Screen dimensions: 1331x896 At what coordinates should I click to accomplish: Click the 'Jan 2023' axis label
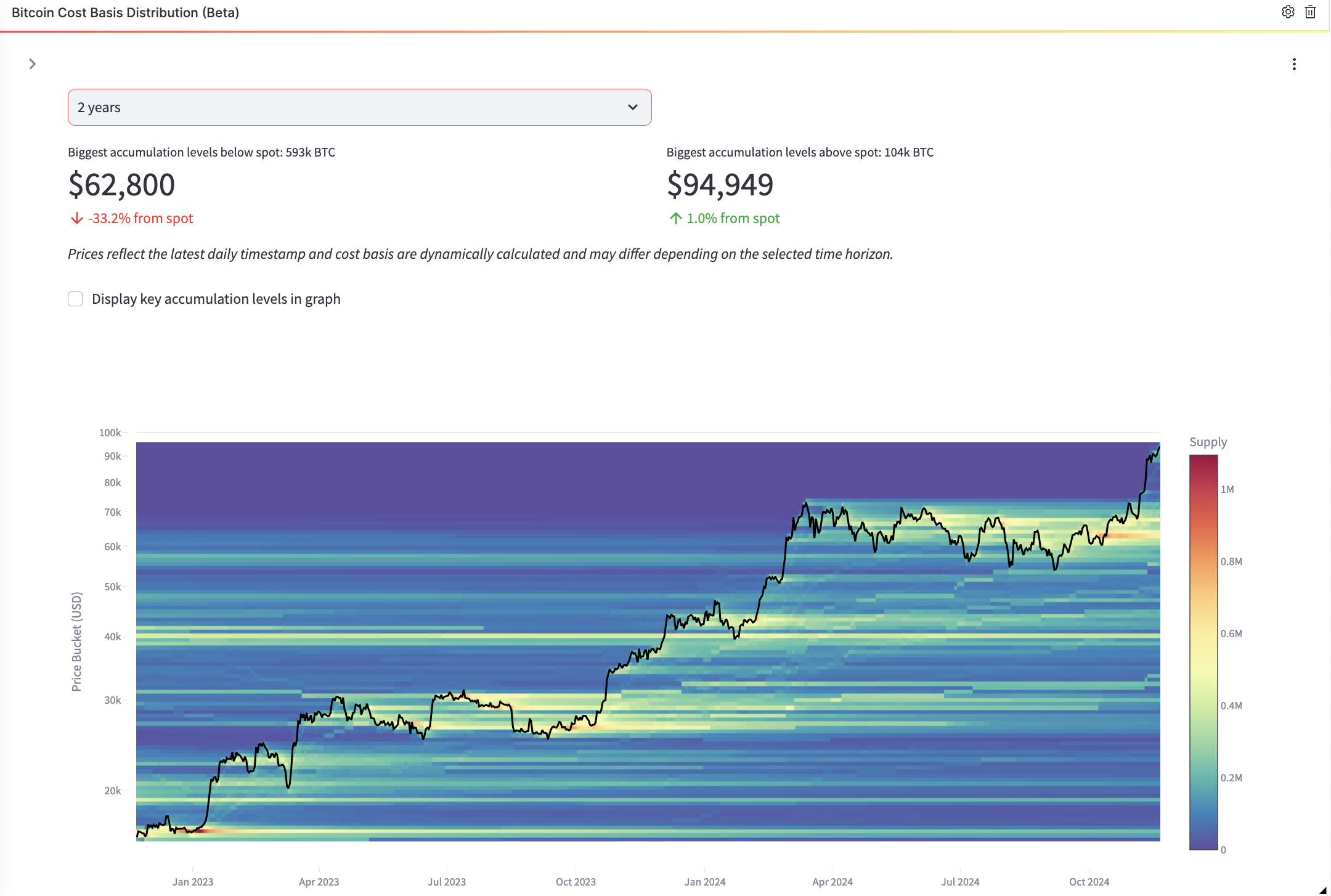pos(192,882)
